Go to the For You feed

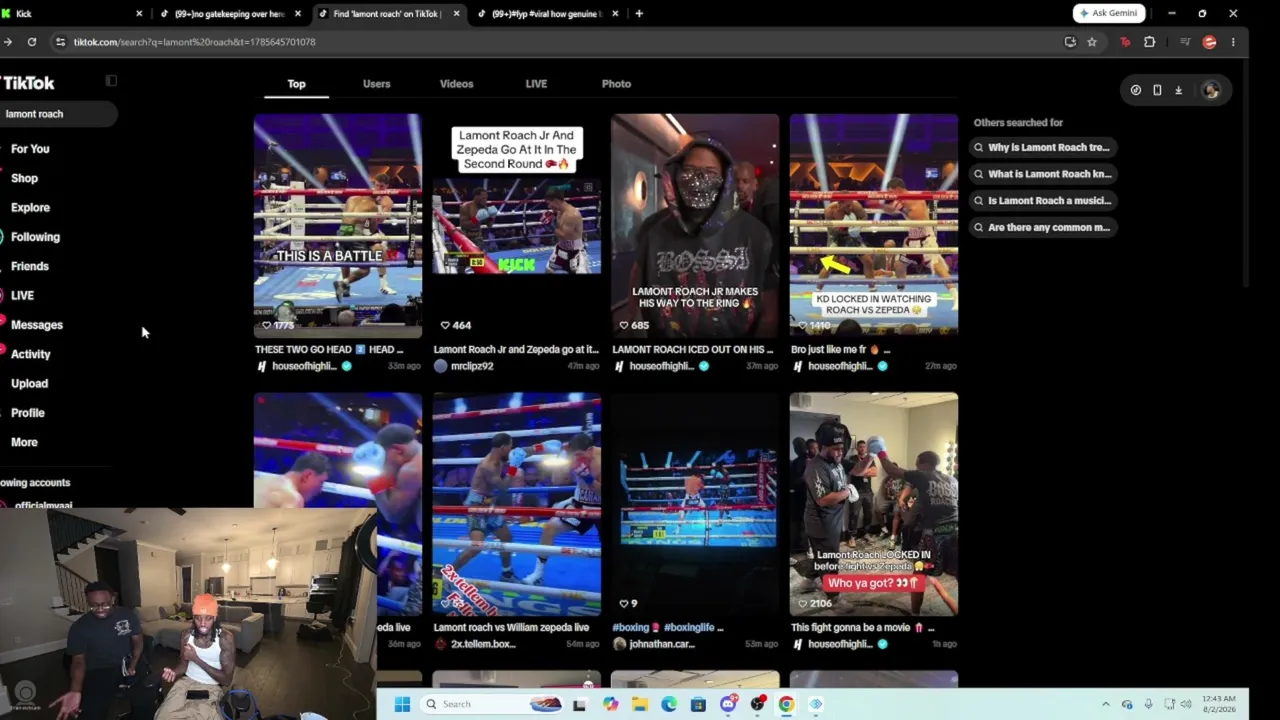(30, 149)
